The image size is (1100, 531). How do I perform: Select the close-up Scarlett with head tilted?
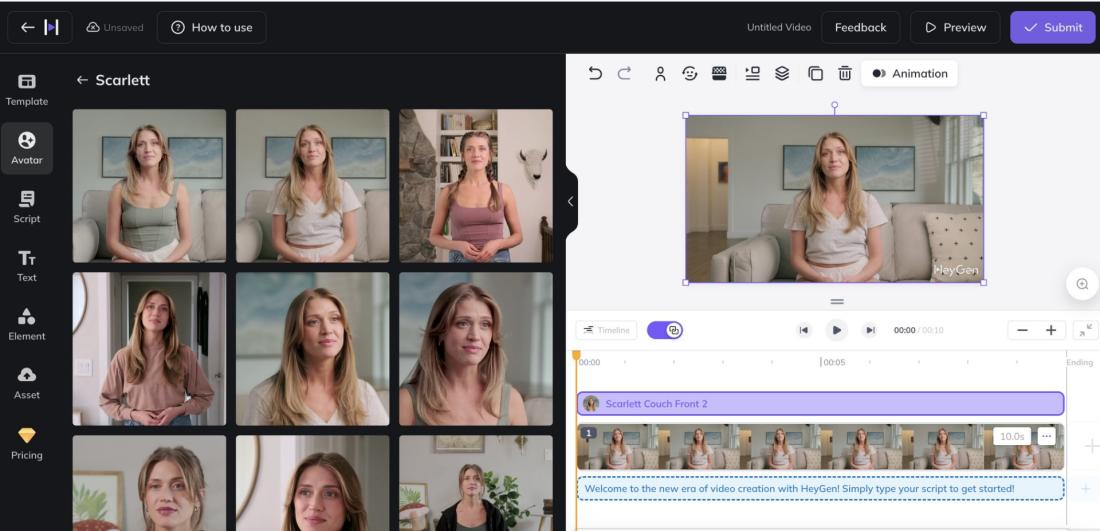pos(476,349)
